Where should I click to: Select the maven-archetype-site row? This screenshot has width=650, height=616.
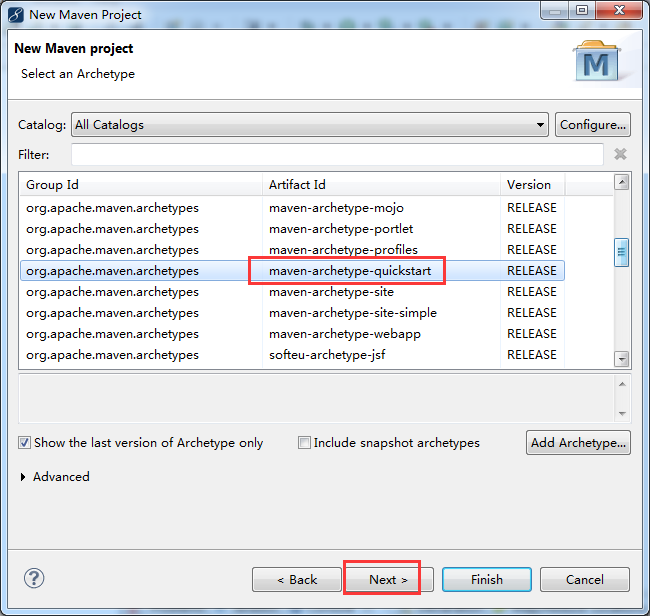tap(292, 292)
